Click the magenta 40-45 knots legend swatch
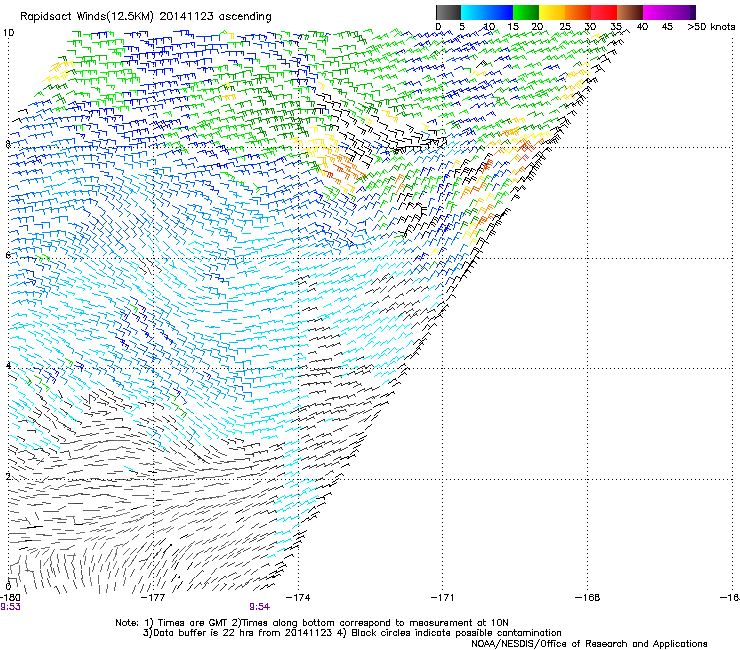Image resolution: width=740 pixels, height=650 pixels. 656,12
